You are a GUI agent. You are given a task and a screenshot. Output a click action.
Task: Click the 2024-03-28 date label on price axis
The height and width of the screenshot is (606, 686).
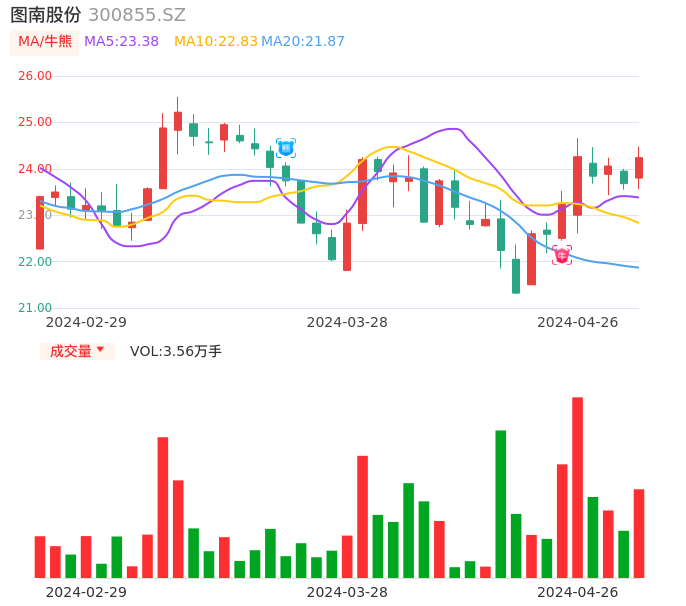pyautogui.click(x=347, y=322)
